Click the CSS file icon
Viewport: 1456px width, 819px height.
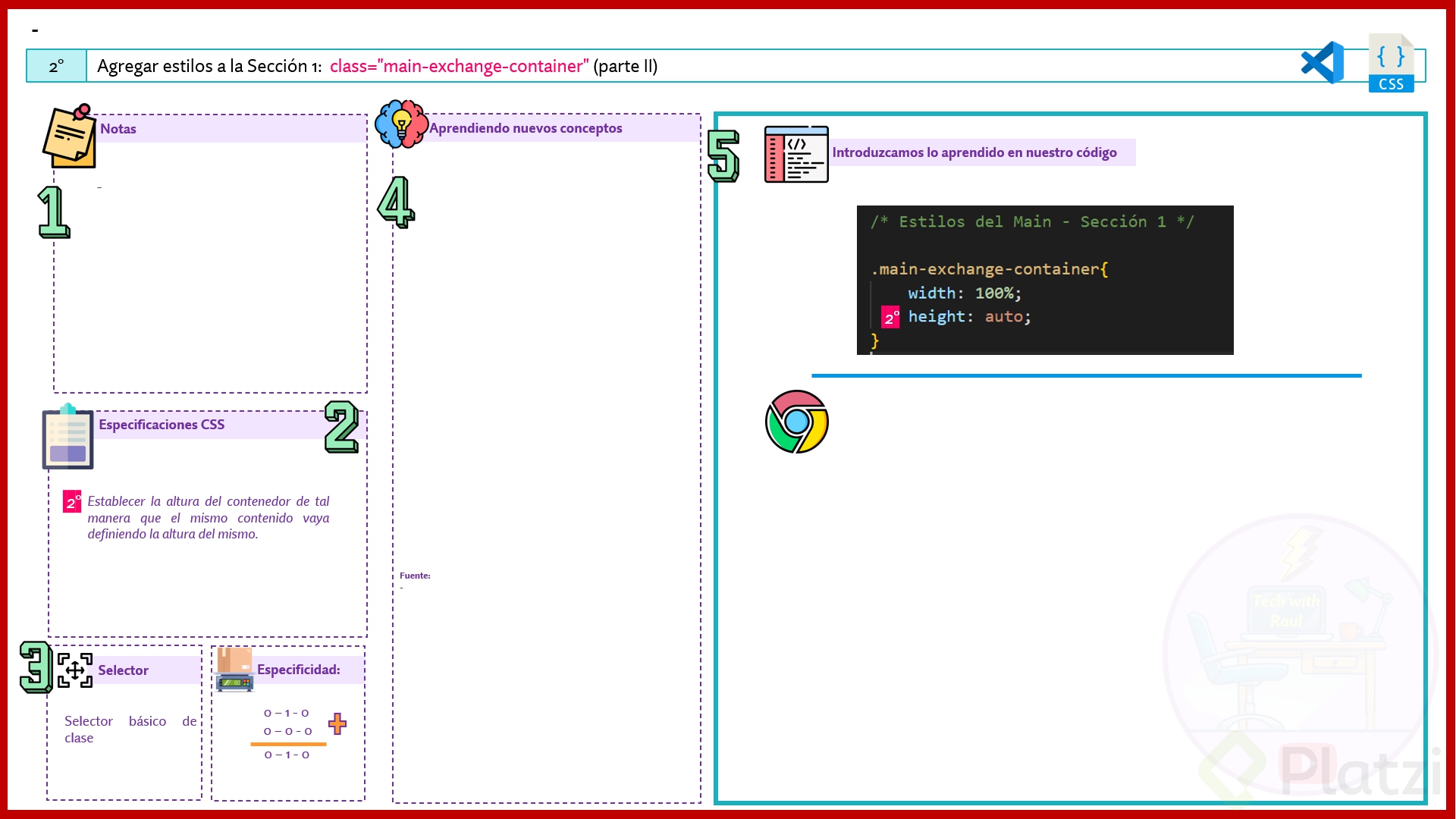coord(1392,63)
